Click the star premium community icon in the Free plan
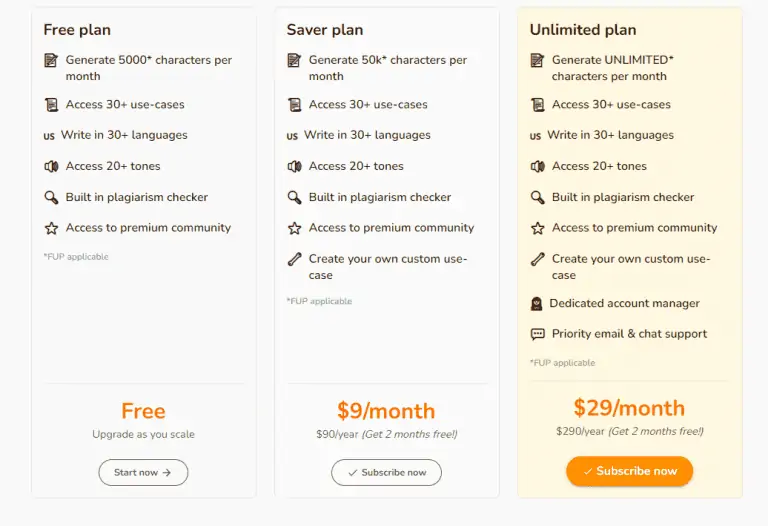 [x=51, y=228]
